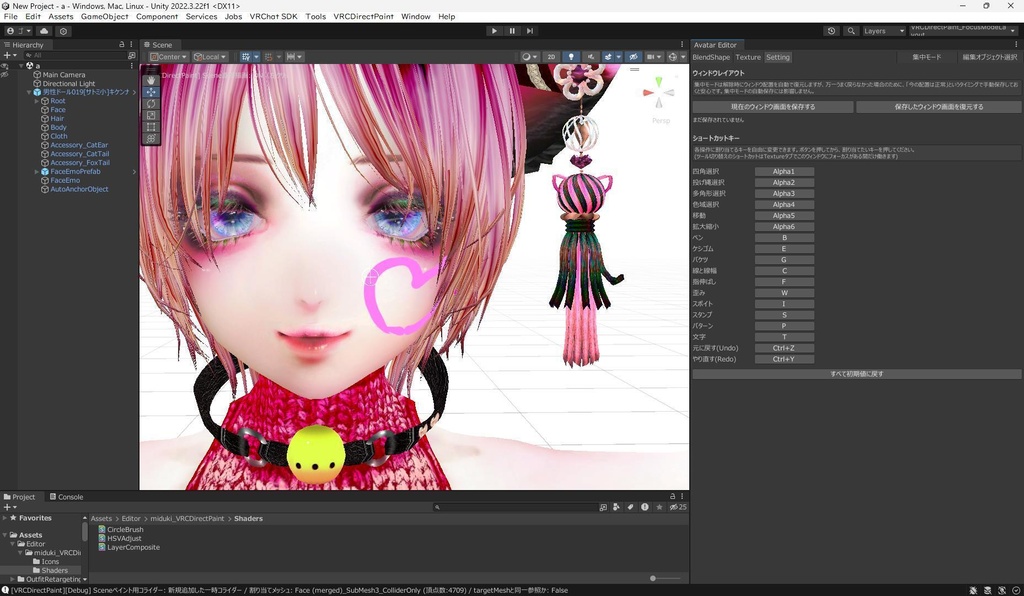Select the Transform tool in Scene overlay
The image size is (1024, 596).
(151, 138)
